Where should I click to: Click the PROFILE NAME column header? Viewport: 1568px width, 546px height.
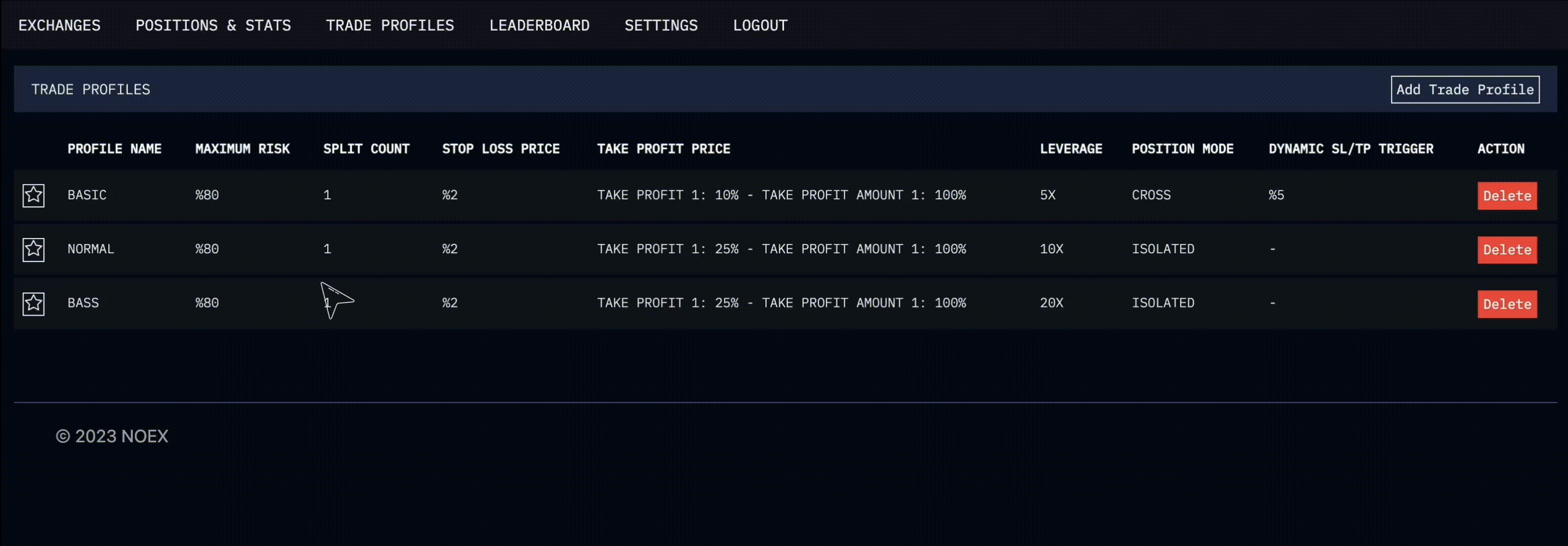114,149
